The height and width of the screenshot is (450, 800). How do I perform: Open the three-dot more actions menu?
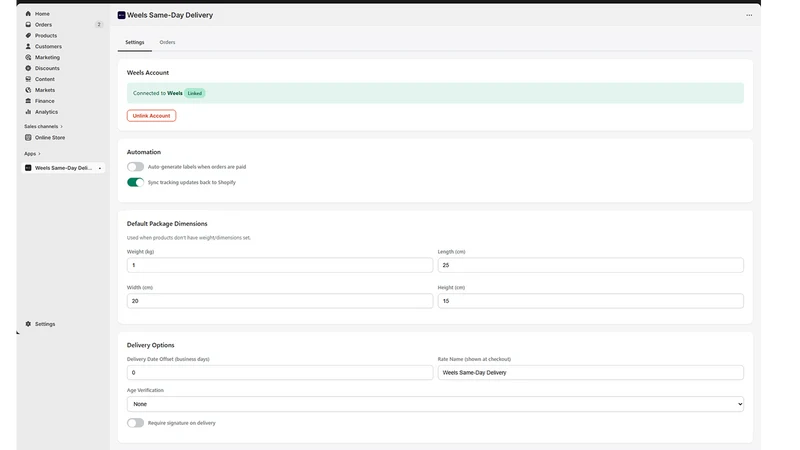click(749, 15)
